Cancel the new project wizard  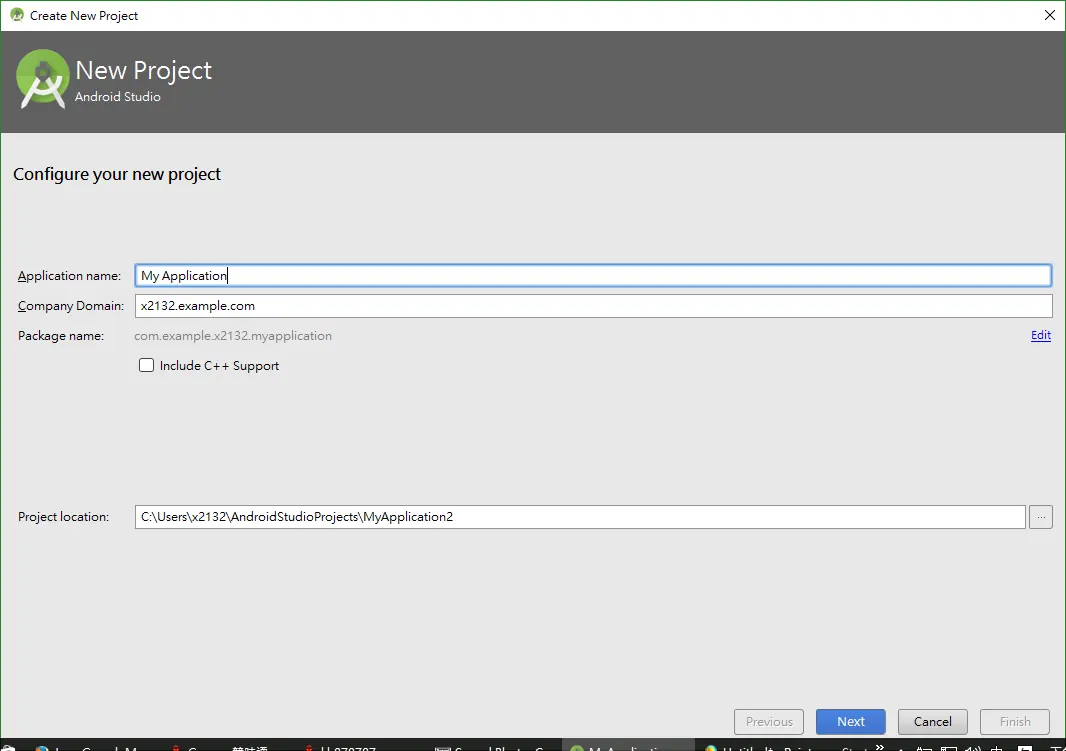932,721
